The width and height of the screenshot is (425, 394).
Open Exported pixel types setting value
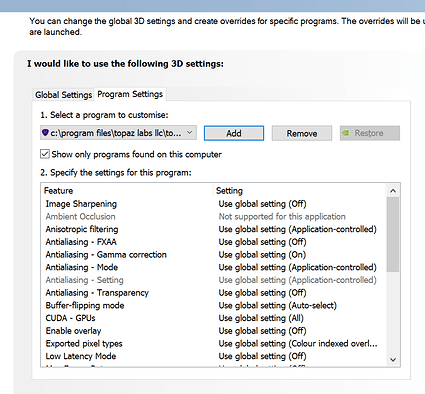298,343
